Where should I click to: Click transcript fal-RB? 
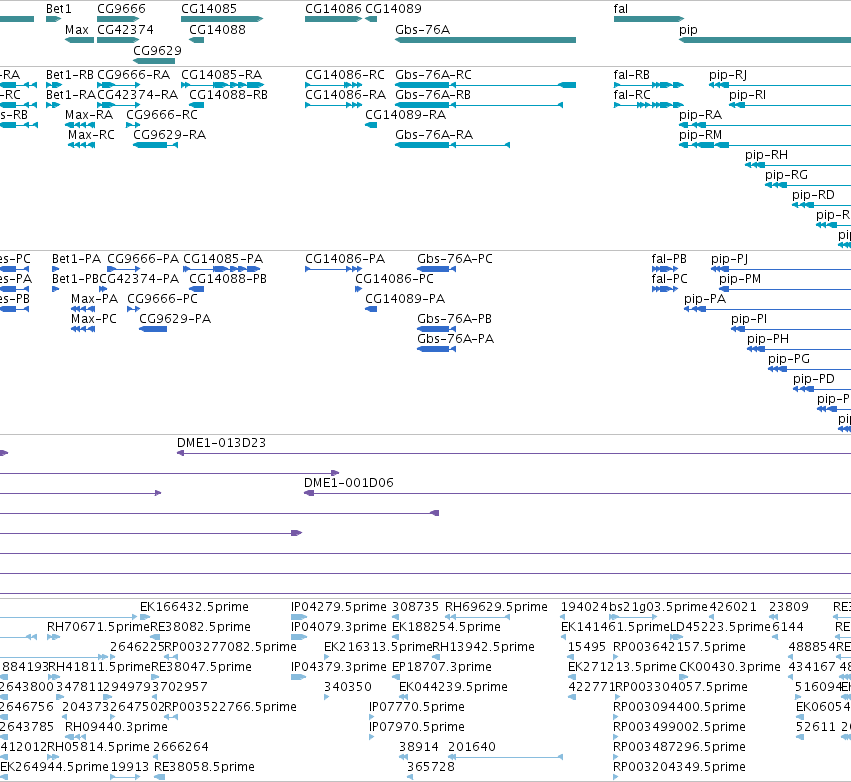pos(632,75)
